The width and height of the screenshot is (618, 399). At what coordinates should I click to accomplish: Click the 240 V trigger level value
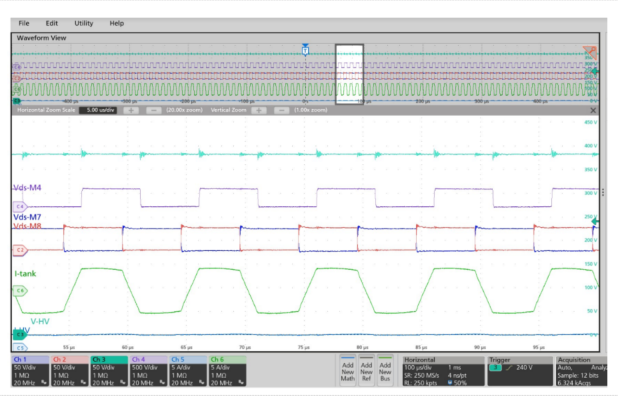click(x=525, y=368)
